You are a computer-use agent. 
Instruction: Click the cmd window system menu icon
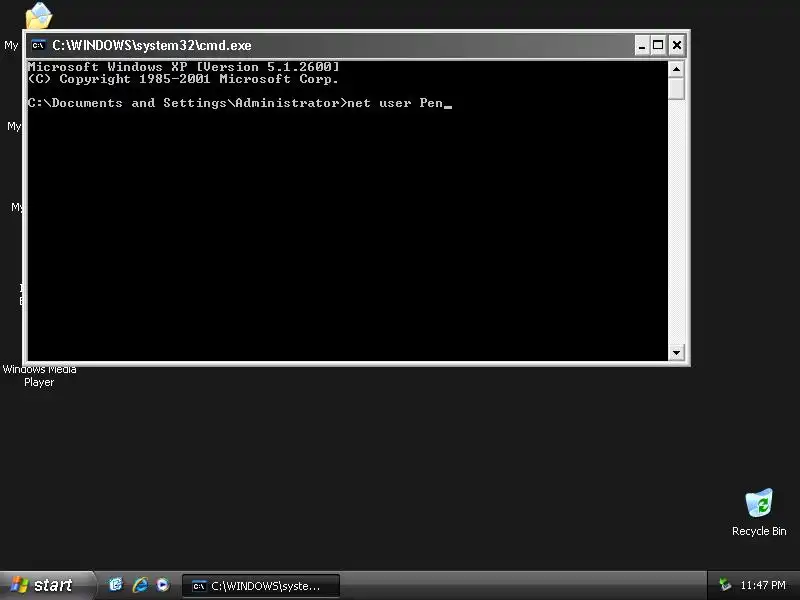(x=38, y=45)
